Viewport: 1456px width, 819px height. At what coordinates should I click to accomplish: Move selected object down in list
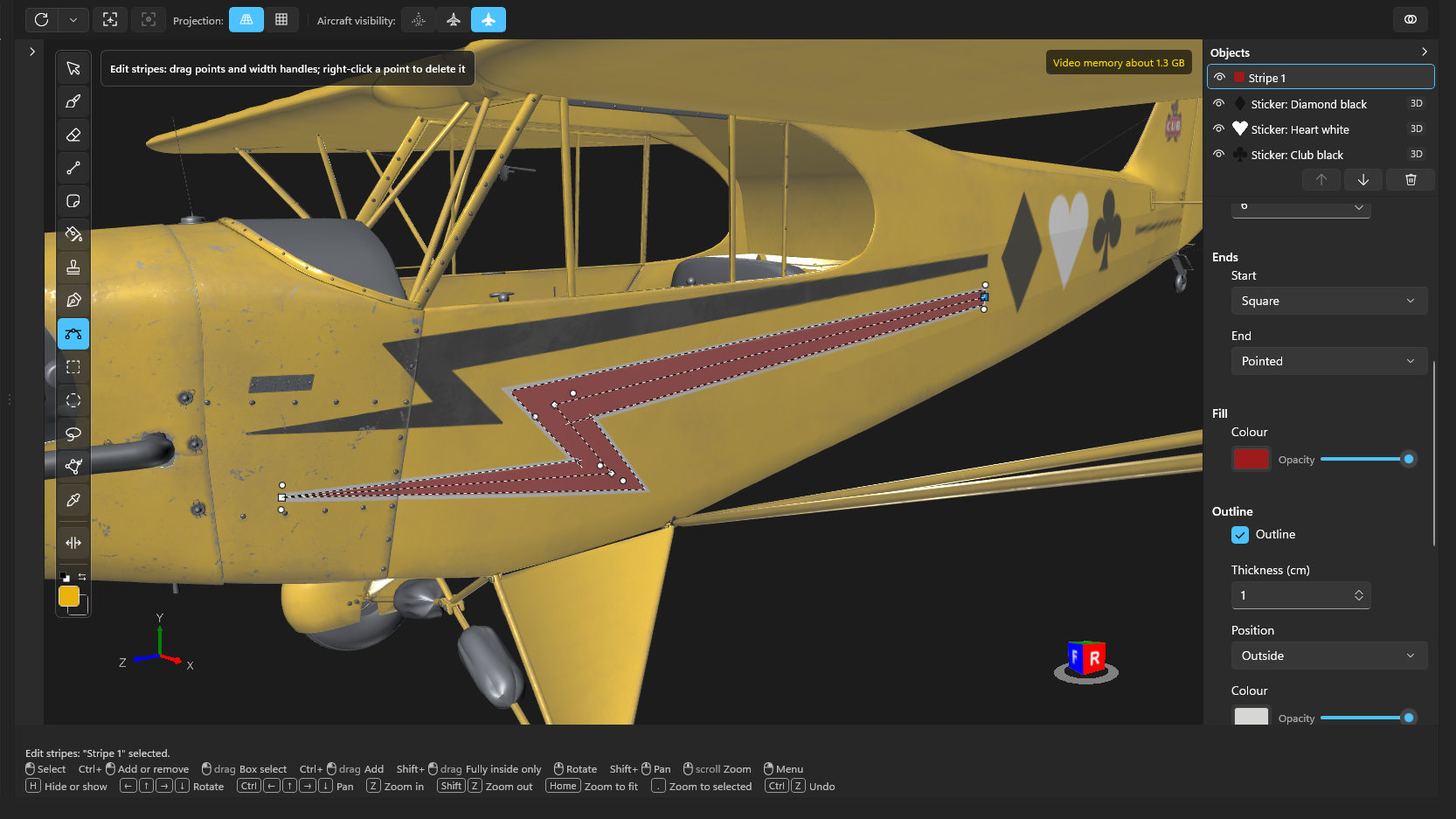1363,179
